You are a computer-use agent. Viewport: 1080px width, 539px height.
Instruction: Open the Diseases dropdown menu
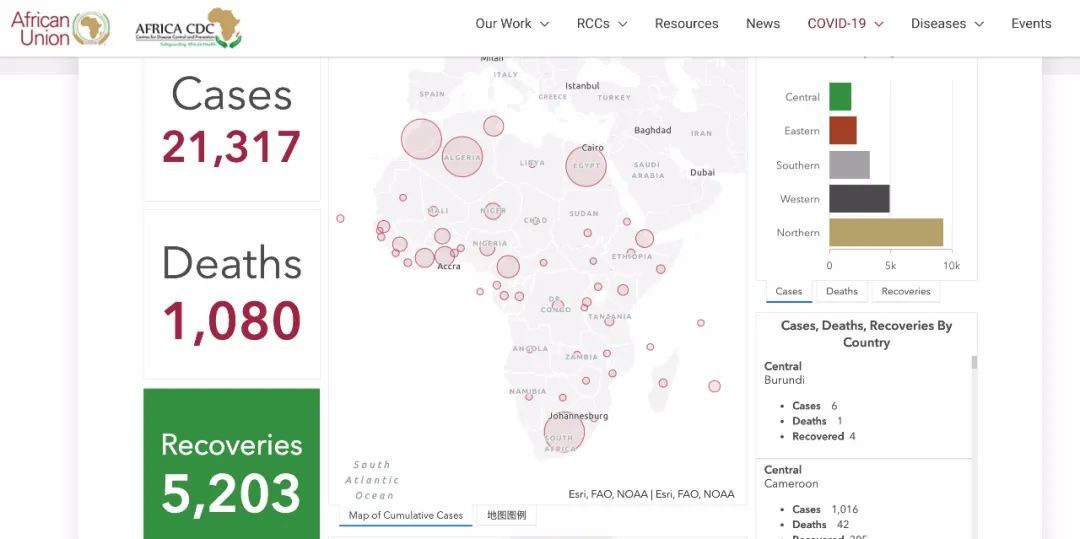point(947,24)
